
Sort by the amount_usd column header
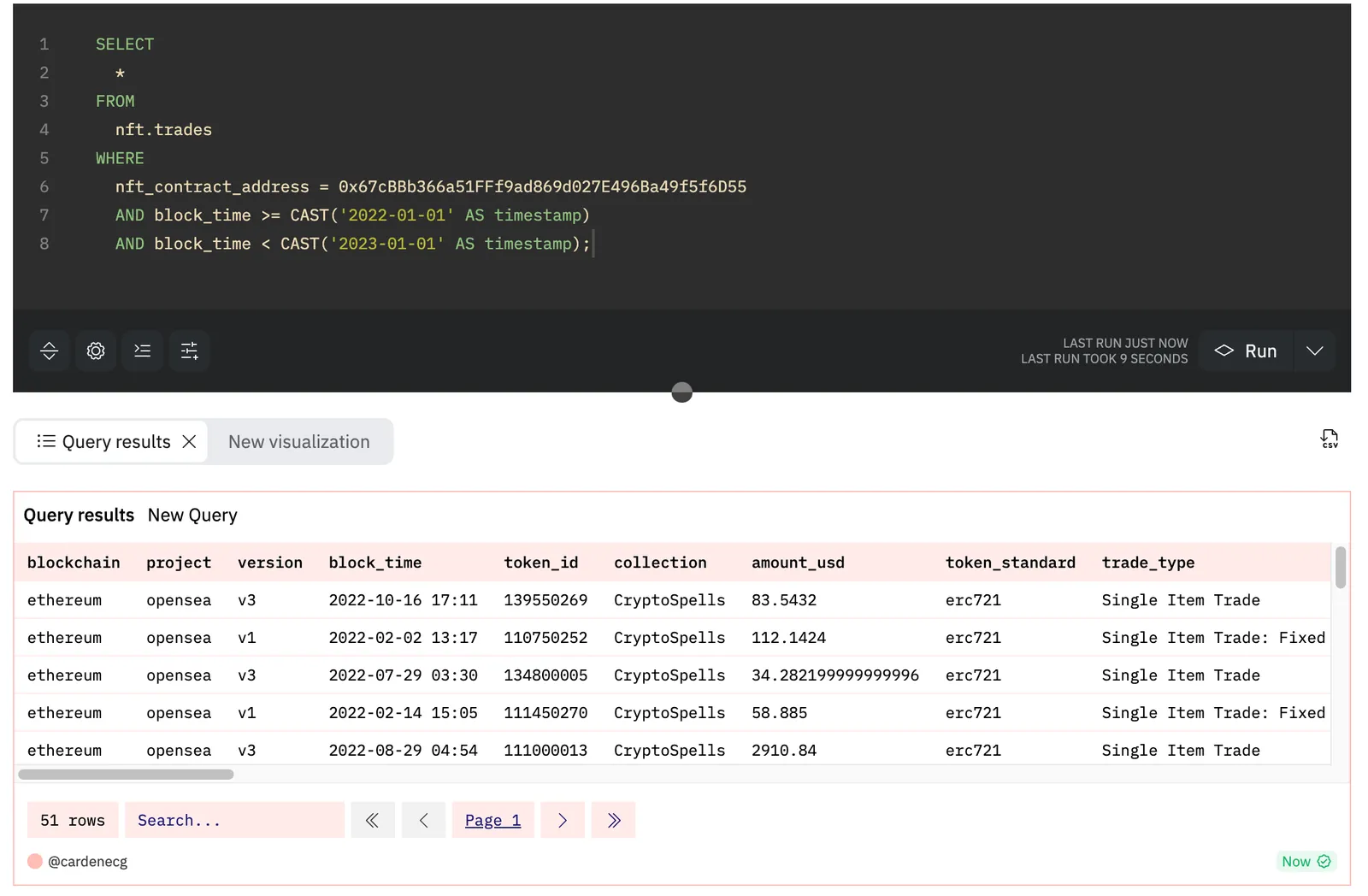click(x=798, y=563)
